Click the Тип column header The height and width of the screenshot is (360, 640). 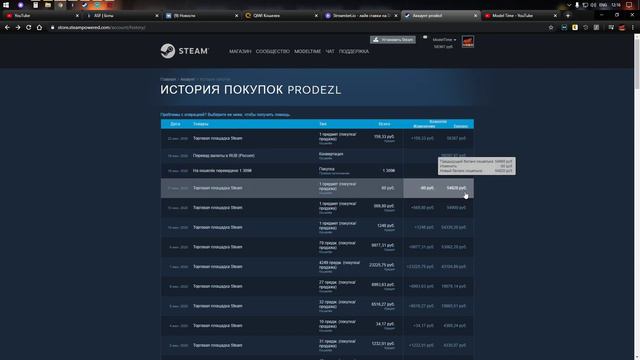322,124
